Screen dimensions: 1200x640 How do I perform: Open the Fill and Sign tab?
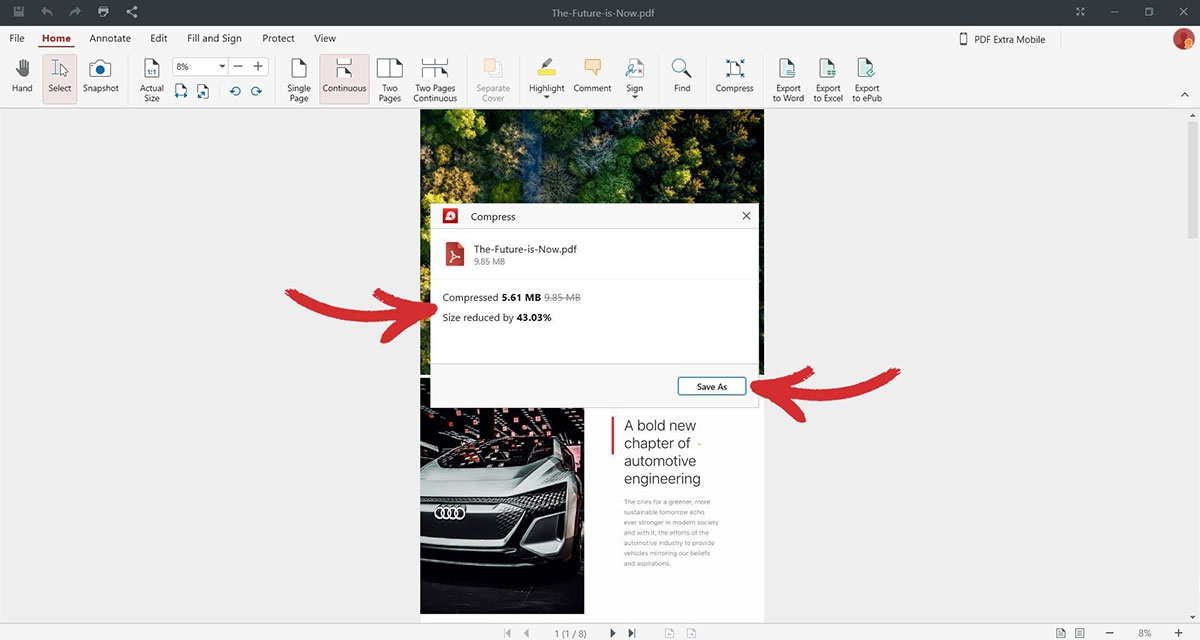click(x=214, y=38)
